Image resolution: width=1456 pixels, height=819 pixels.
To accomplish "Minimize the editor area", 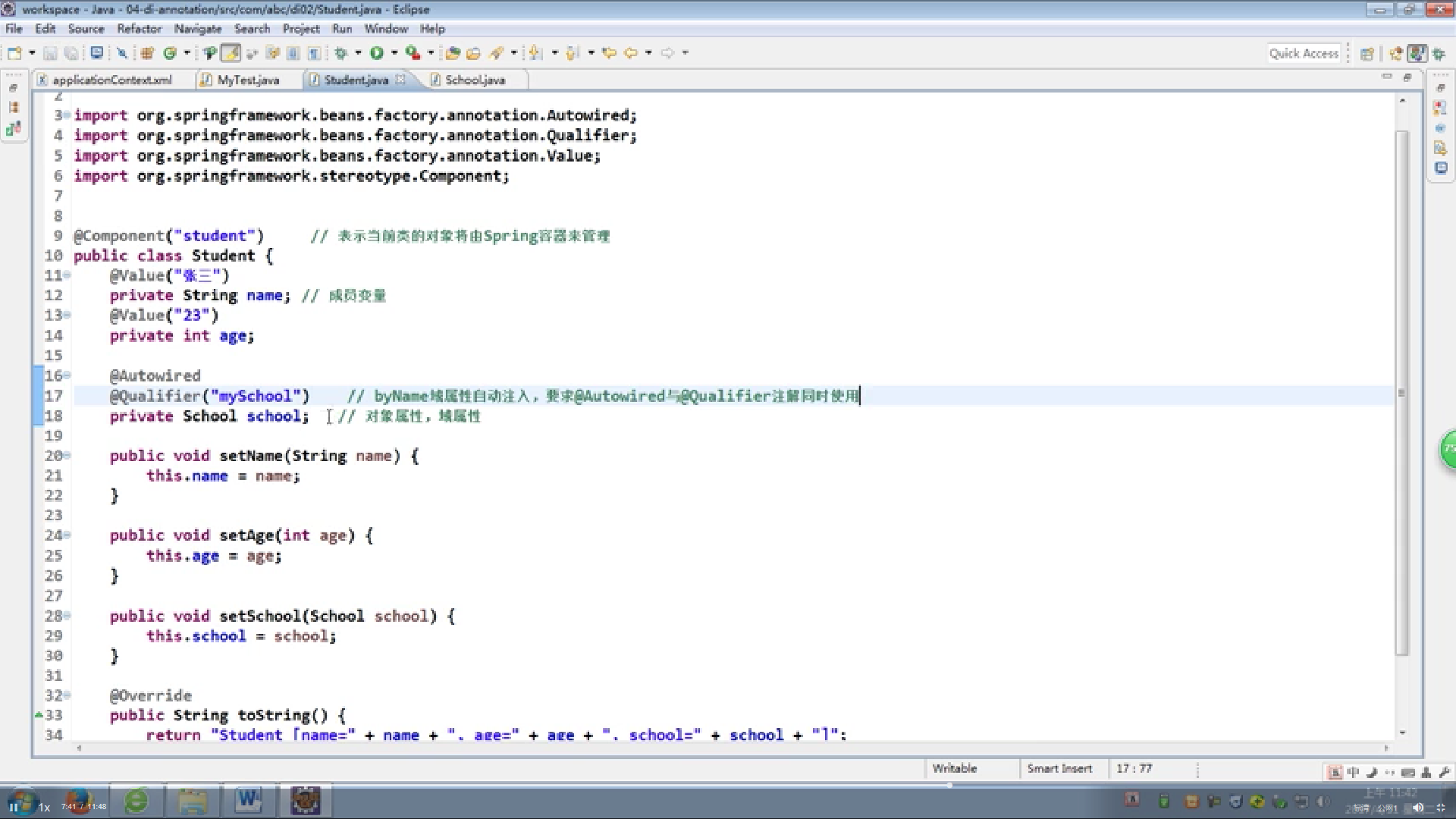I will 1387,77.
